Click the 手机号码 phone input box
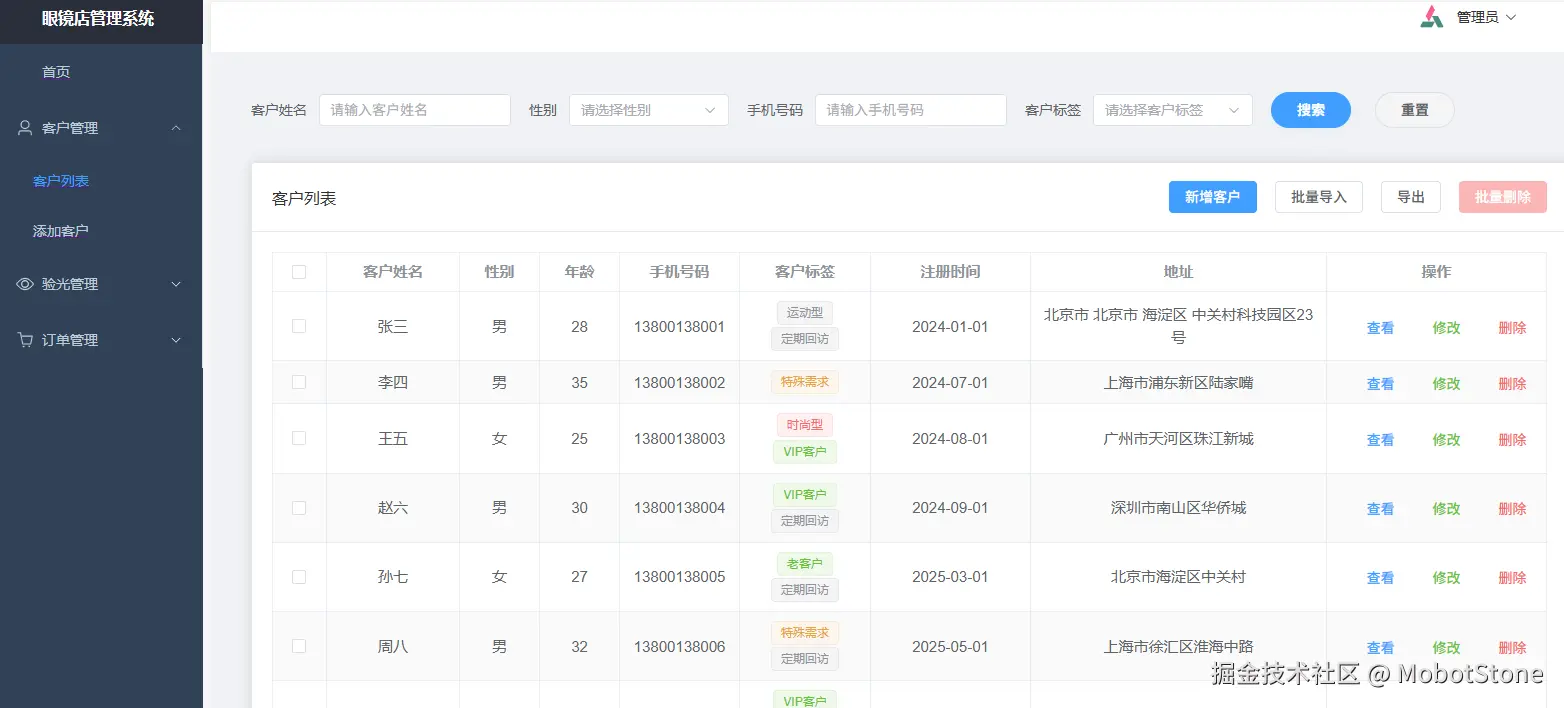Viewport: 1564px width, 708px height. tap(910, 110)
